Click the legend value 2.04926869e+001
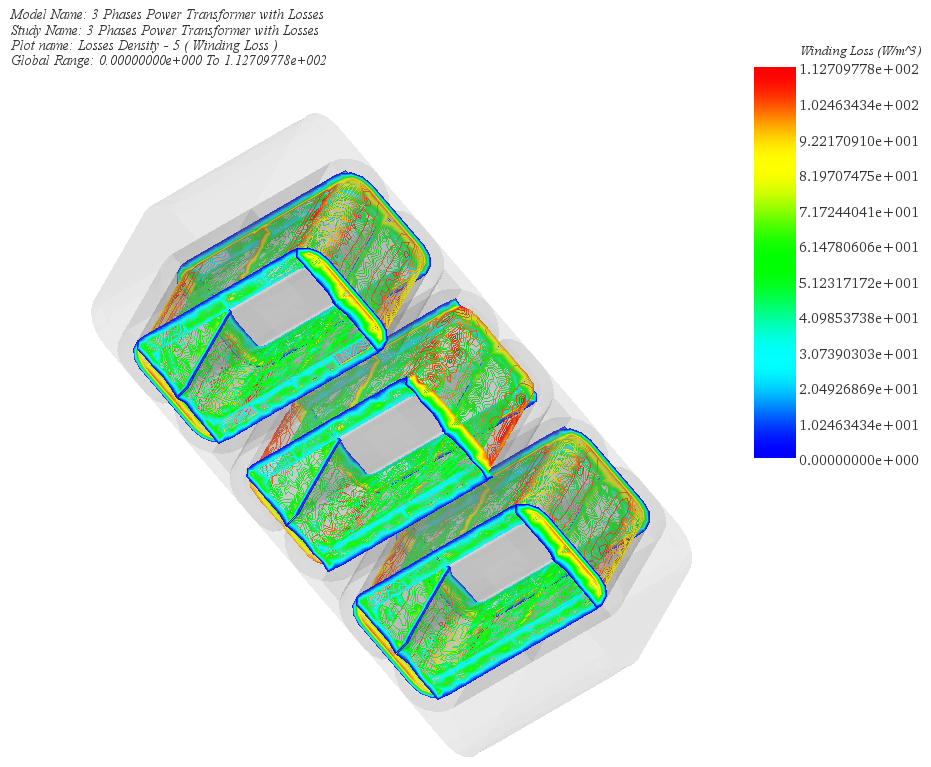Viewport: 931px width, 767px height. (858, 389)
